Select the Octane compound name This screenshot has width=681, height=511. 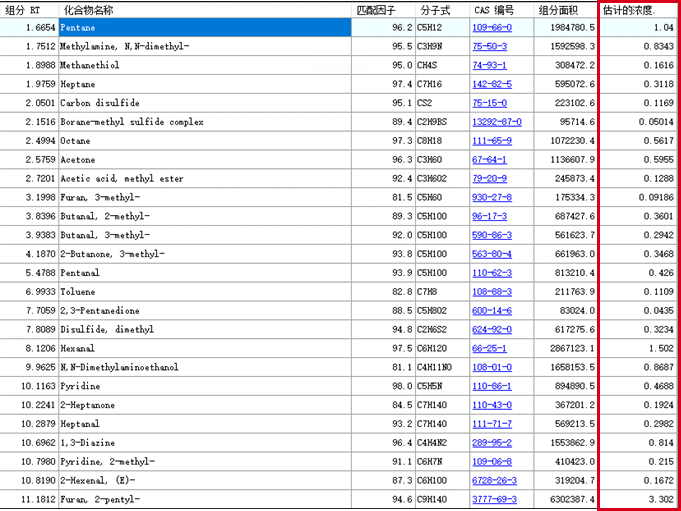(75, 141)
